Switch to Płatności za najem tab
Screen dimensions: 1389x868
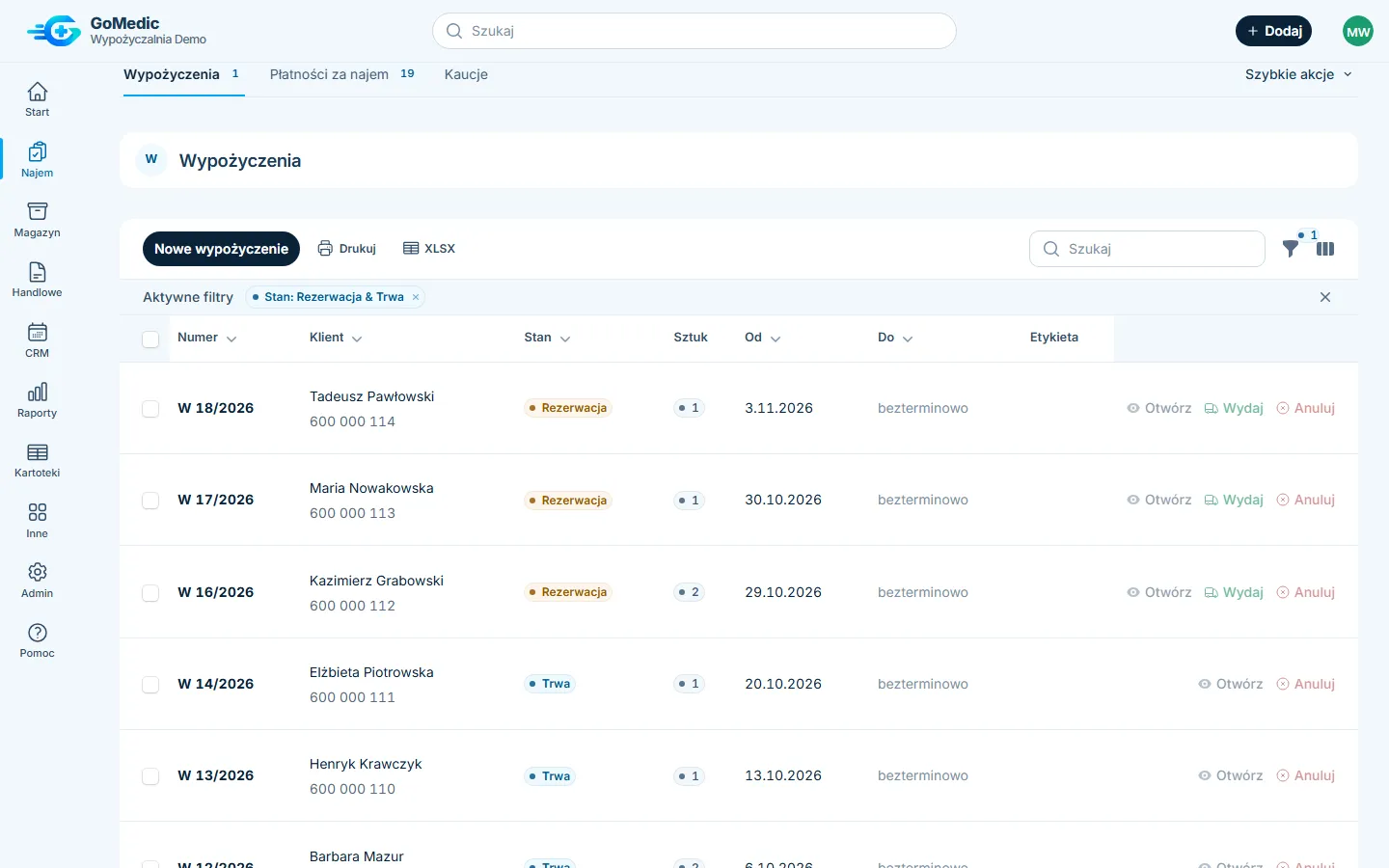coord(342,74)
